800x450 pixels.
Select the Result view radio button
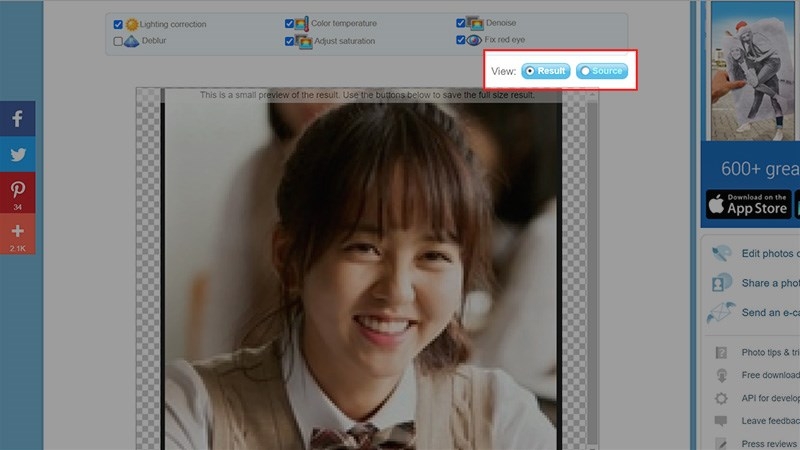(545, 71)
